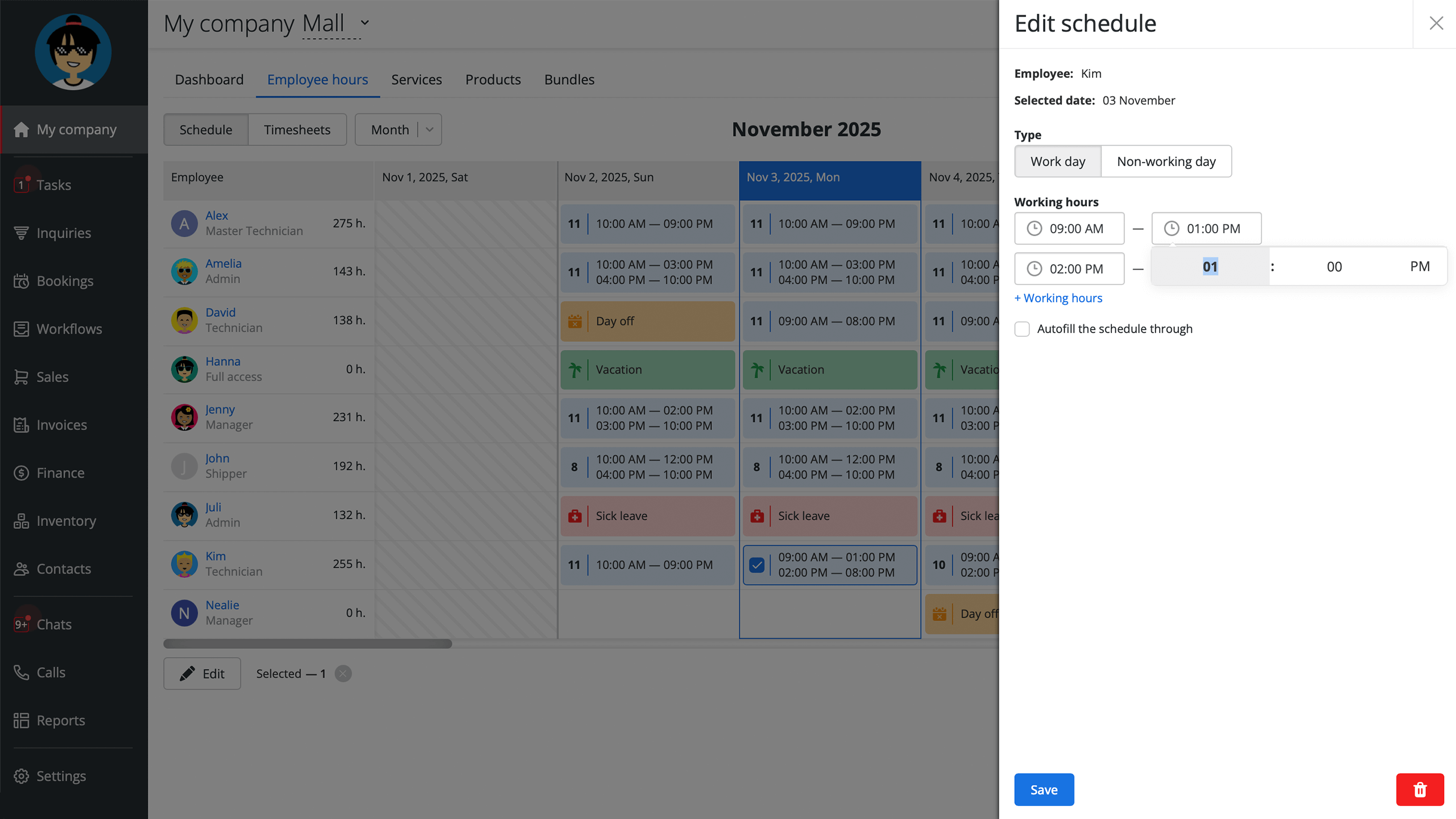The image size is (1456, 819).
Task: Toggle the PM period in time picker
Action: coord(1420,266)
